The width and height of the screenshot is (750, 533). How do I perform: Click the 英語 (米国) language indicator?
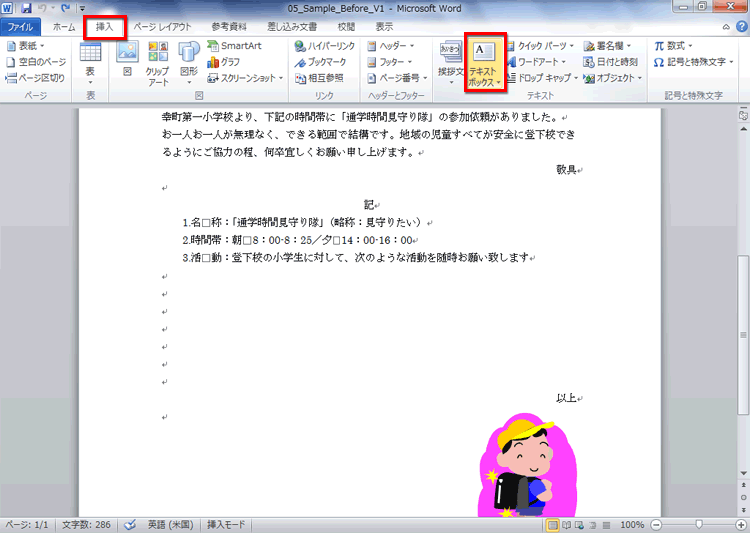tap(170, 525)
